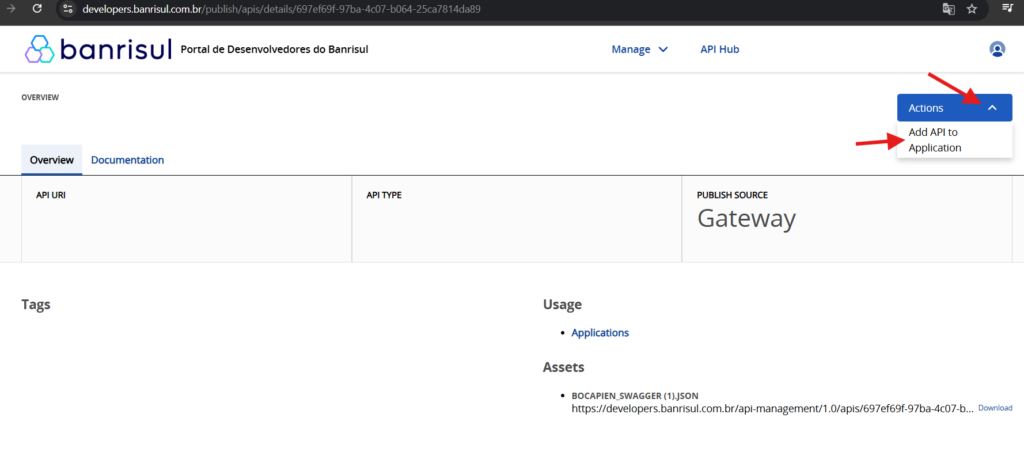Open the Applications usage link
Image resolution: width=1024 pixels, height=456 pixels.
pos(600,333)
